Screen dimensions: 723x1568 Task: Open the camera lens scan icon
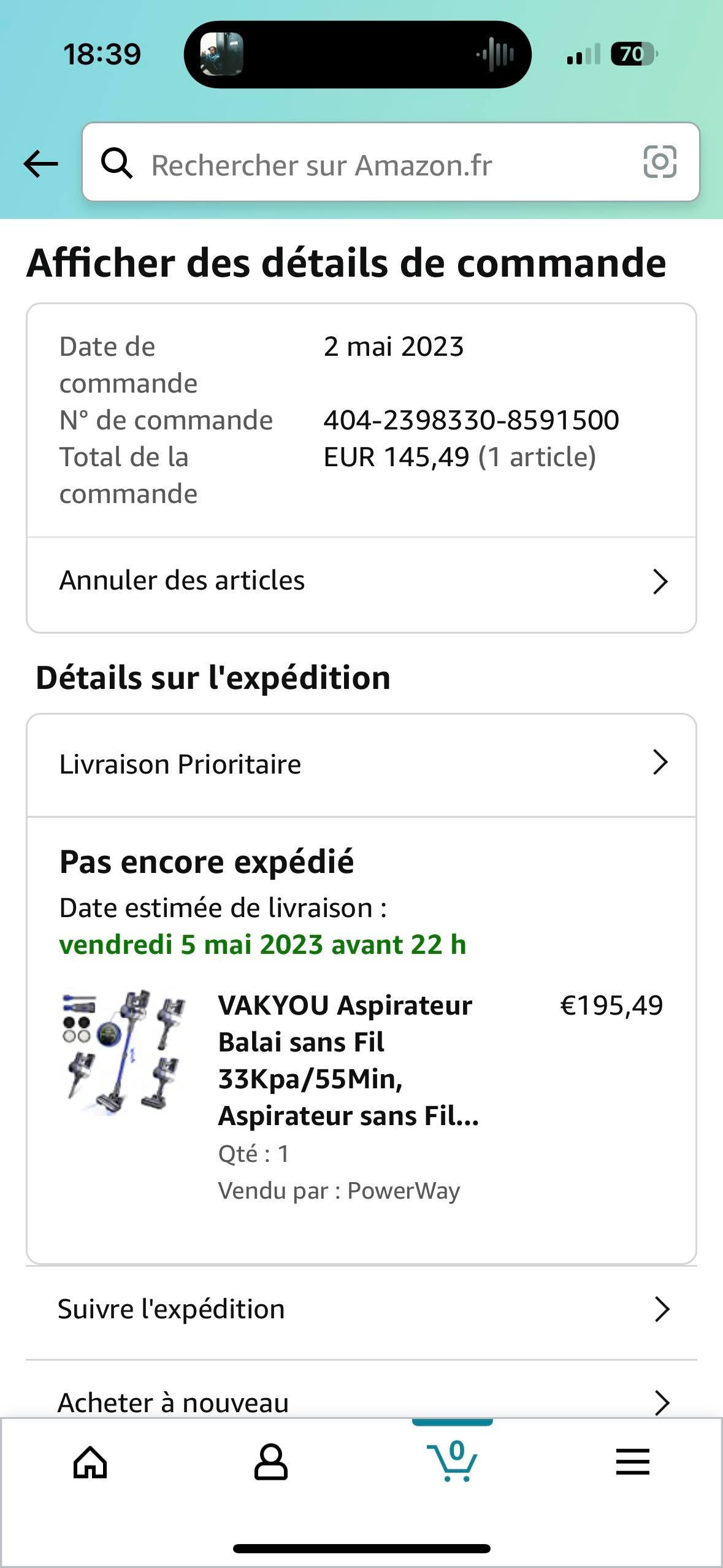(659, 163)
